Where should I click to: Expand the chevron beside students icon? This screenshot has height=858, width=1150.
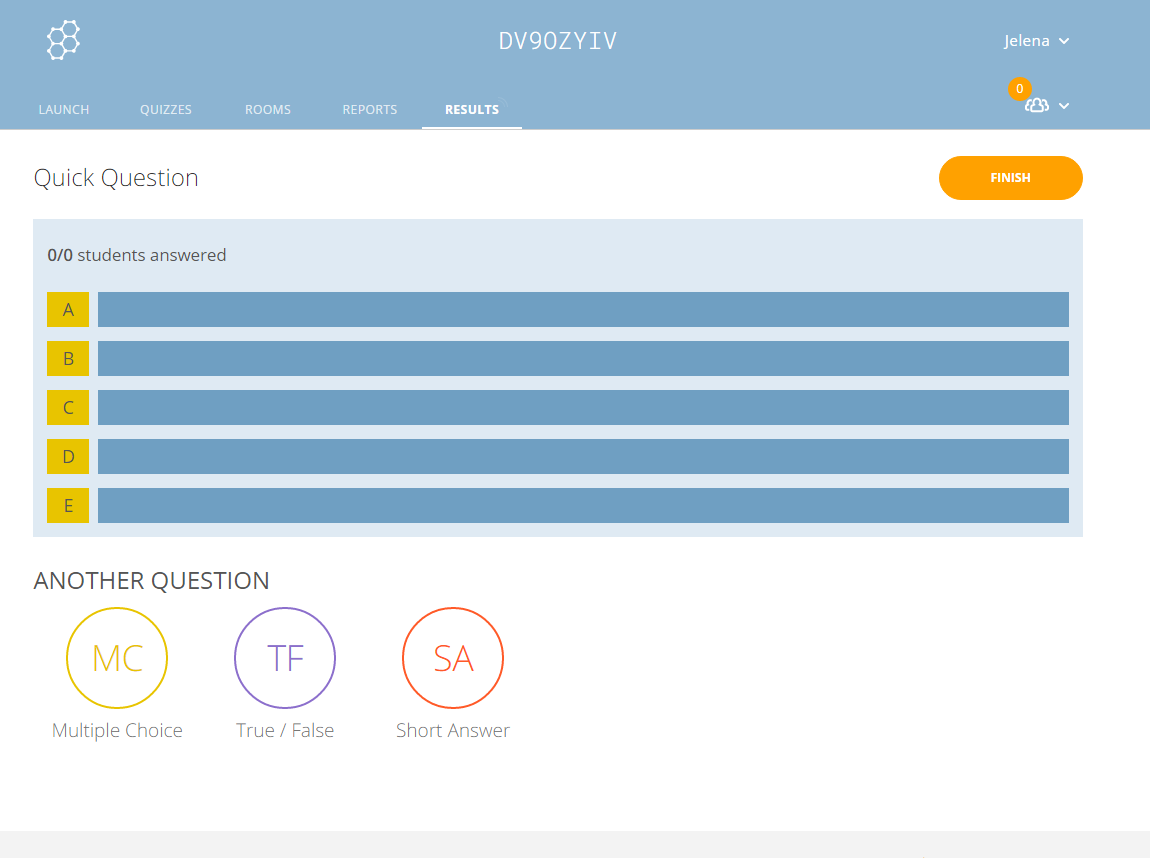pos(1064,106)
